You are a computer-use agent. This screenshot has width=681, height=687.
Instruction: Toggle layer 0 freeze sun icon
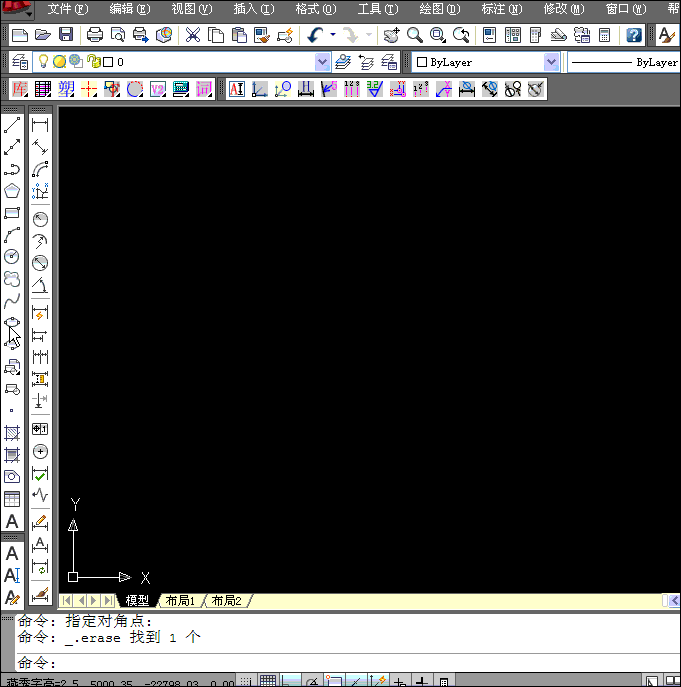[x=60, y=61]
